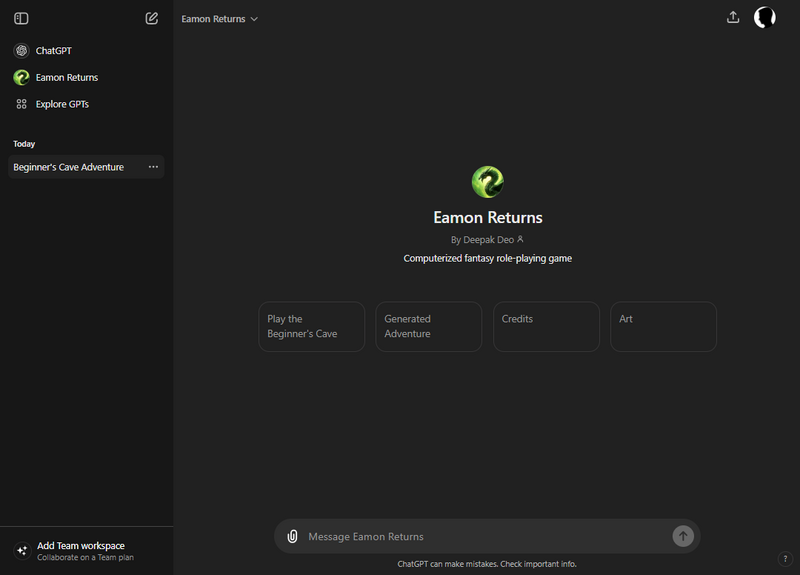Open options for Beginner's Cave Adventure chat
This screenshot has height=575, width=800.
pyautogui.click(x=153, y=167)
